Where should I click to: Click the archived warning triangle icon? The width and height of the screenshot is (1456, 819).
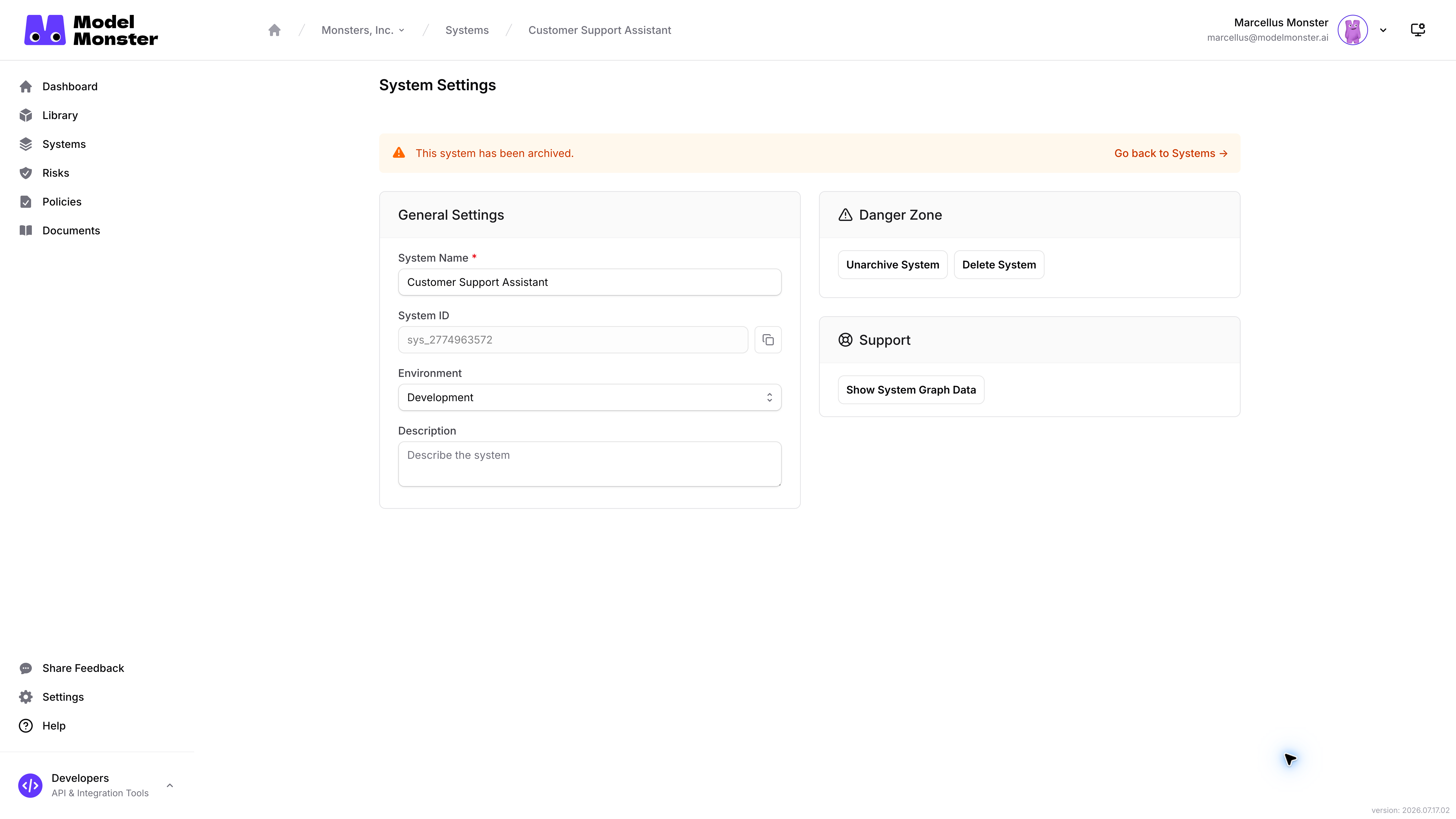pos(399,153)
